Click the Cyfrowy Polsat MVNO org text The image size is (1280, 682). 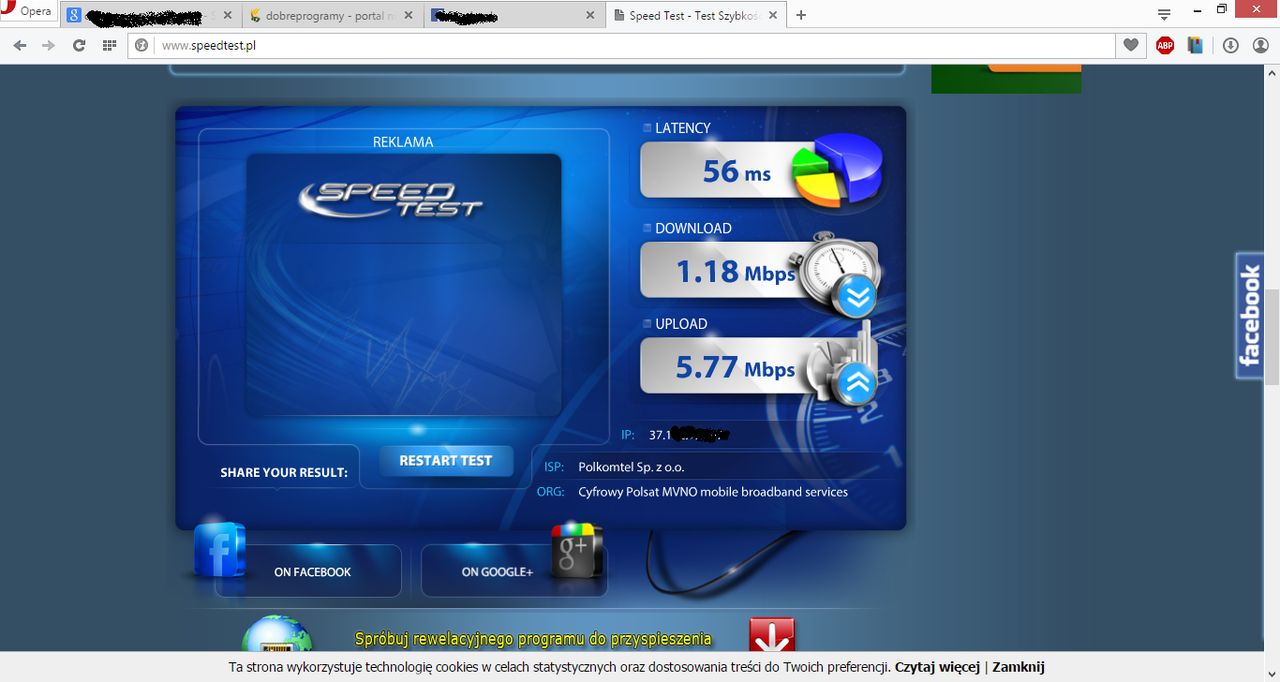(x=713, y=492)
